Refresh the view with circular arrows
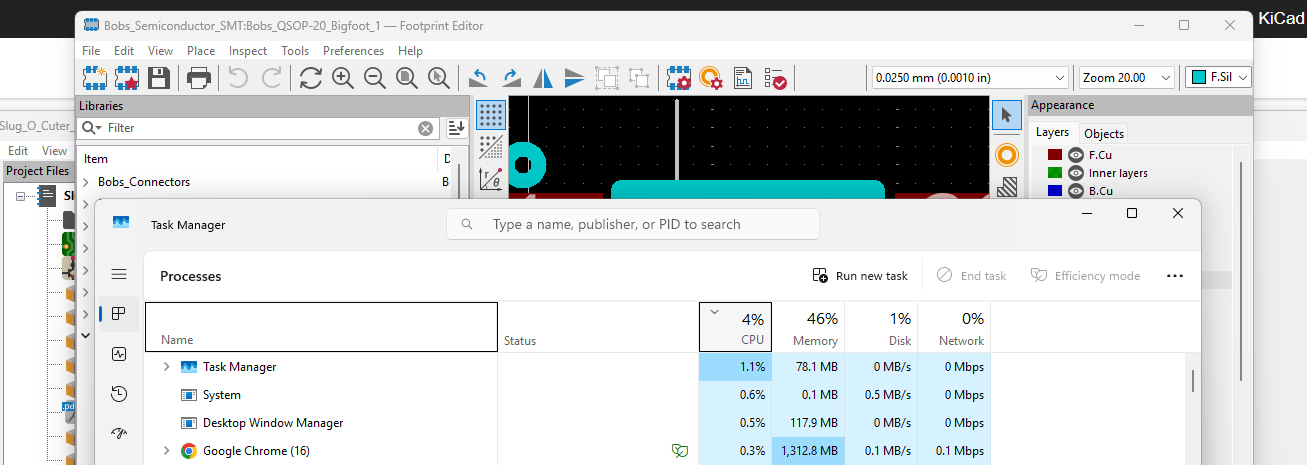This screenshot has height=465, width=1307. 310,77
